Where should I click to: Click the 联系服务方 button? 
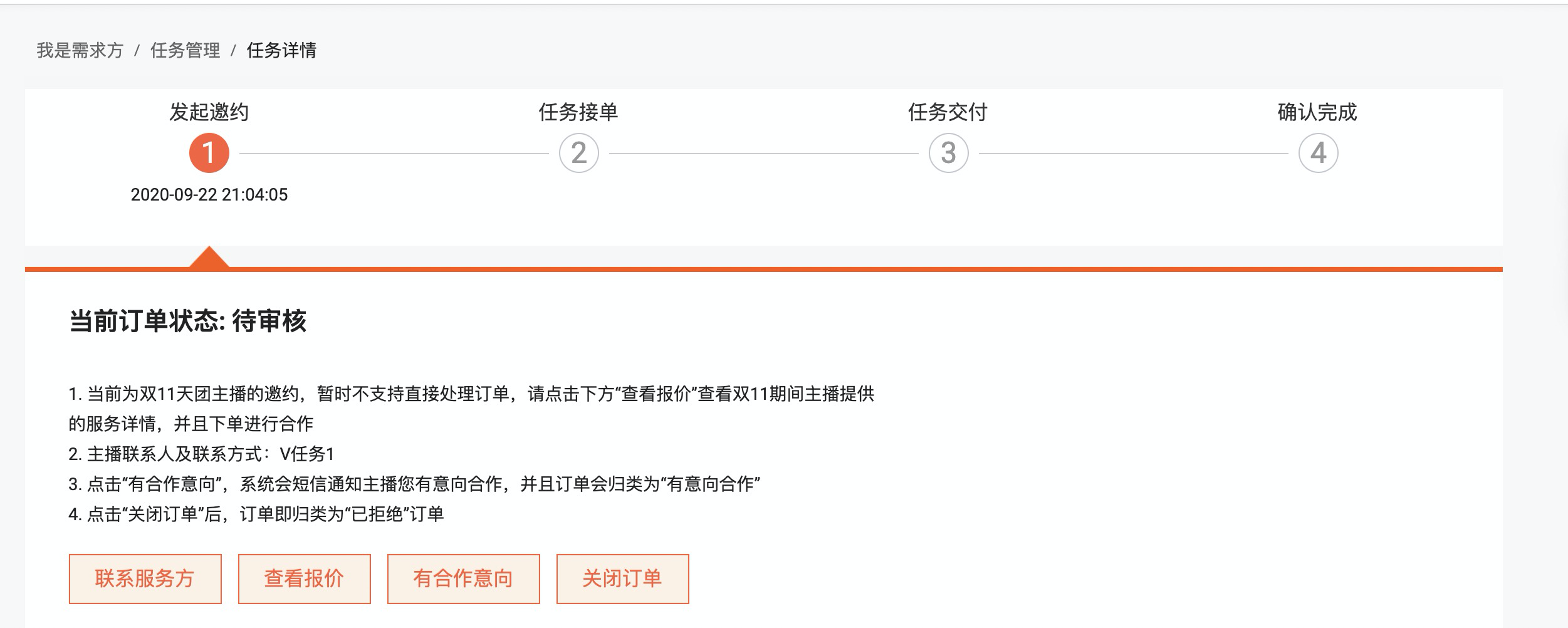[145, 578]
